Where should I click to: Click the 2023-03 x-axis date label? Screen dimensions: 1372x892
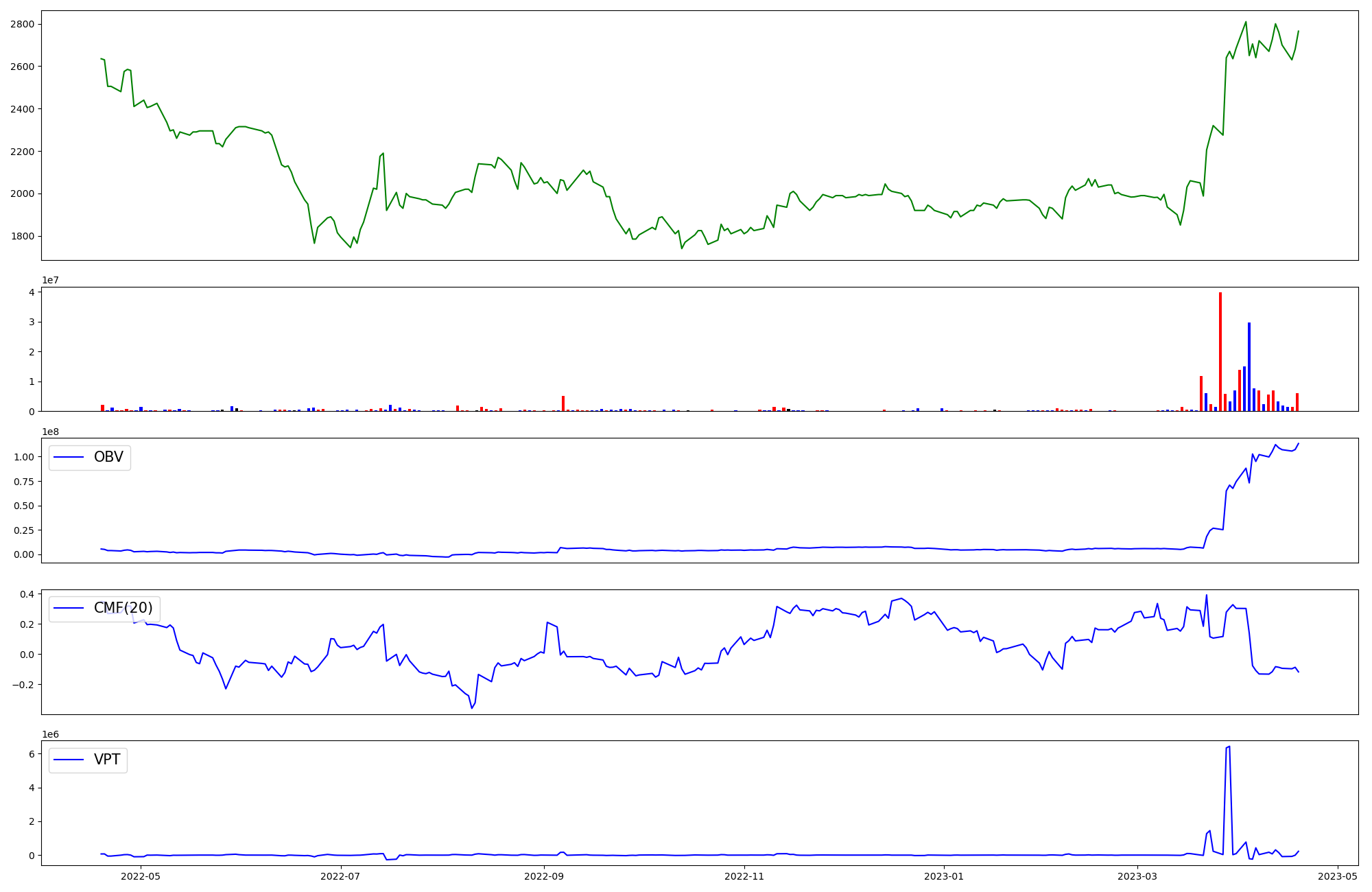[1137, 876]
